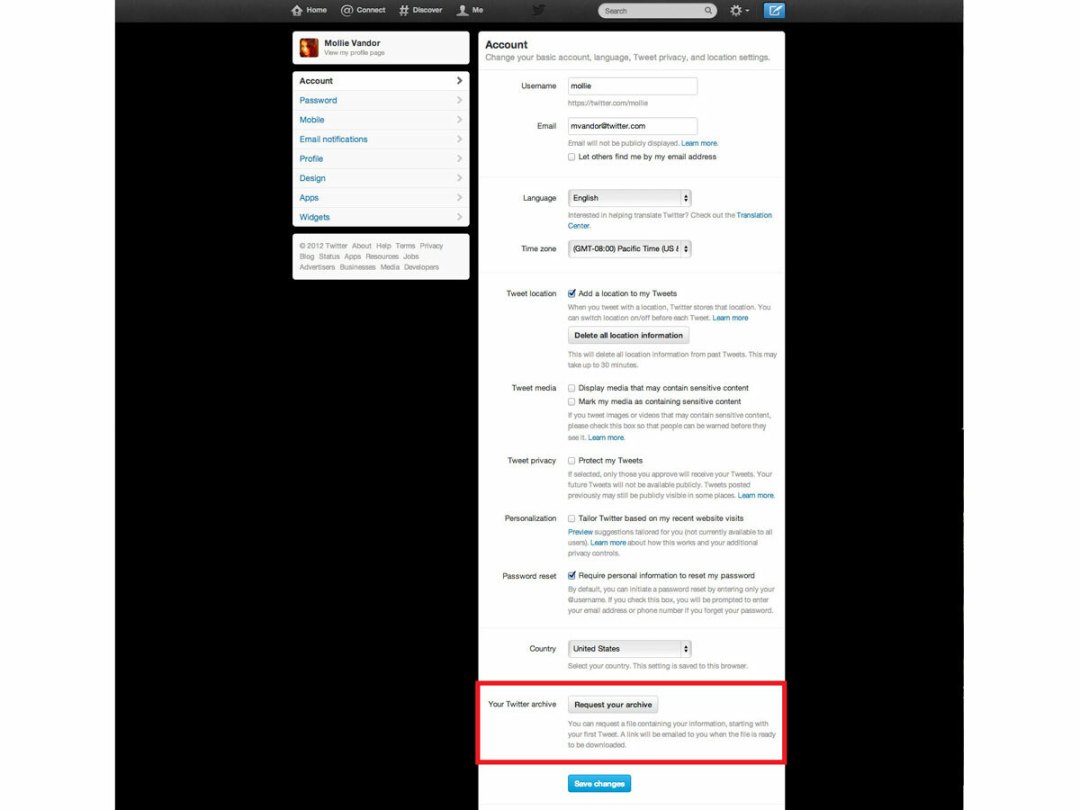Click chevron next to Apps
Viewport: 1080px width, 810px height.
click(459, 198)
